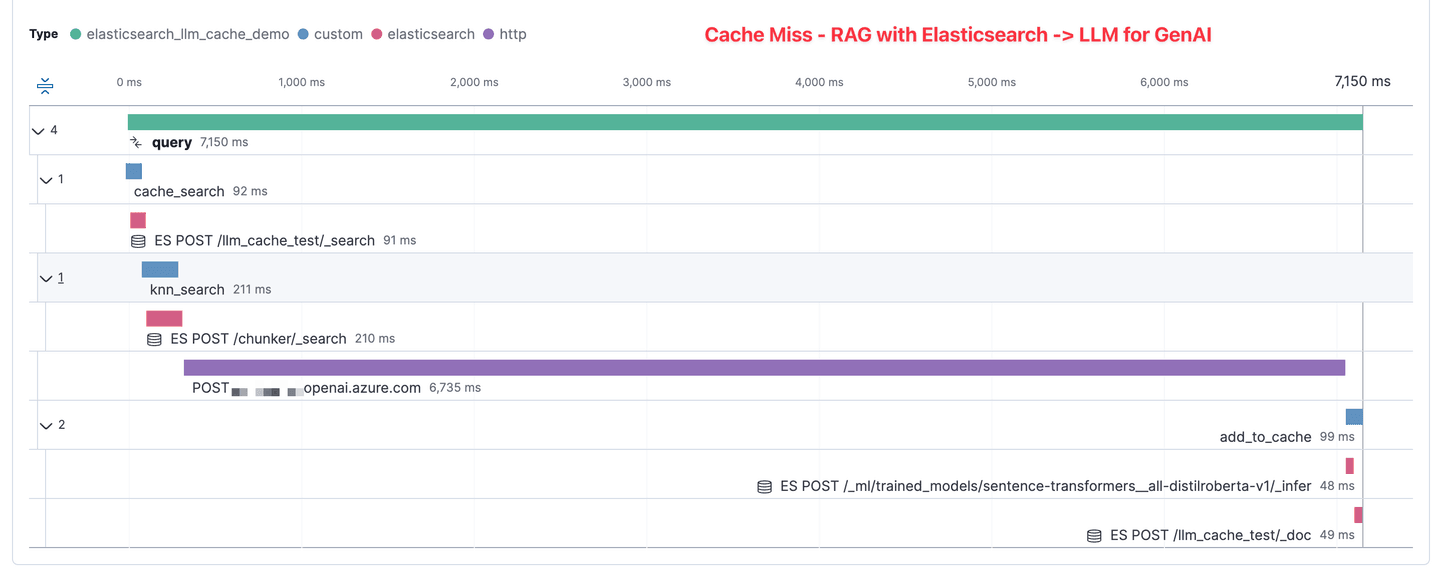Open the knn_search span label
Screen dimensions: 1440x568
[x=187, y=290]
